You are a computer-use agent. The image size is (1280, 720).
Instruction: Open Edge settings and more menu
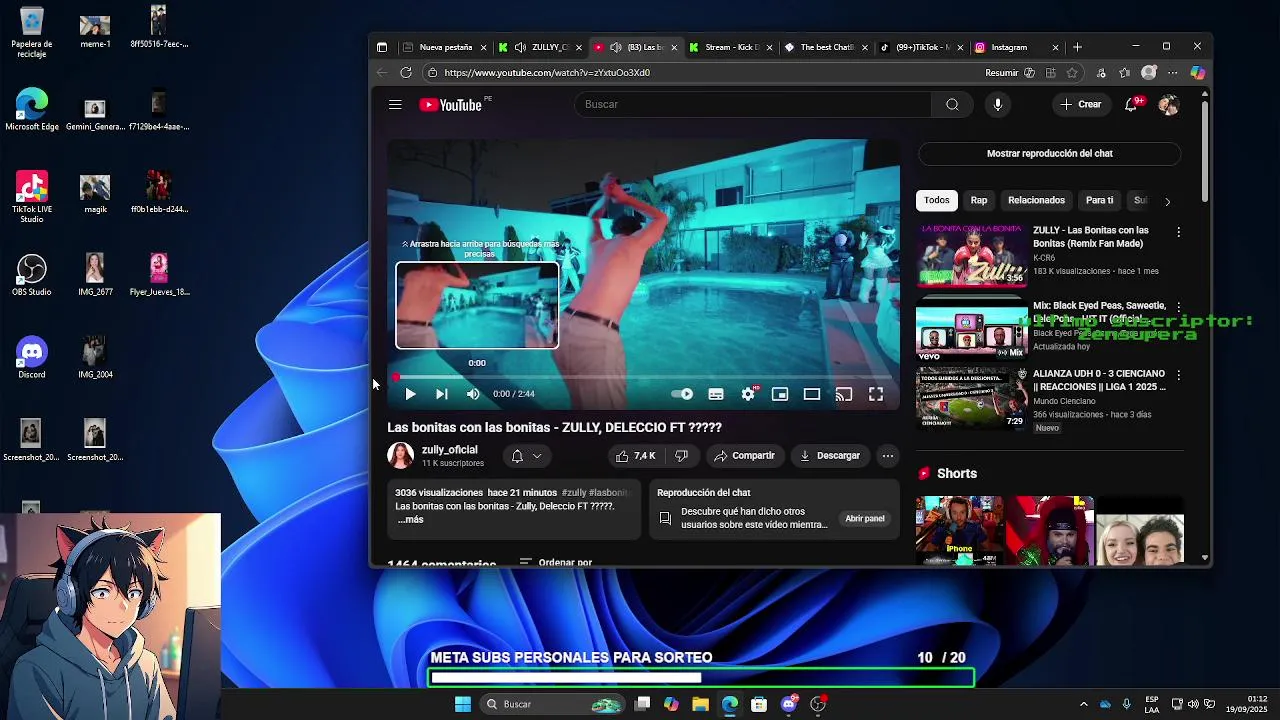coord(1173,72)
